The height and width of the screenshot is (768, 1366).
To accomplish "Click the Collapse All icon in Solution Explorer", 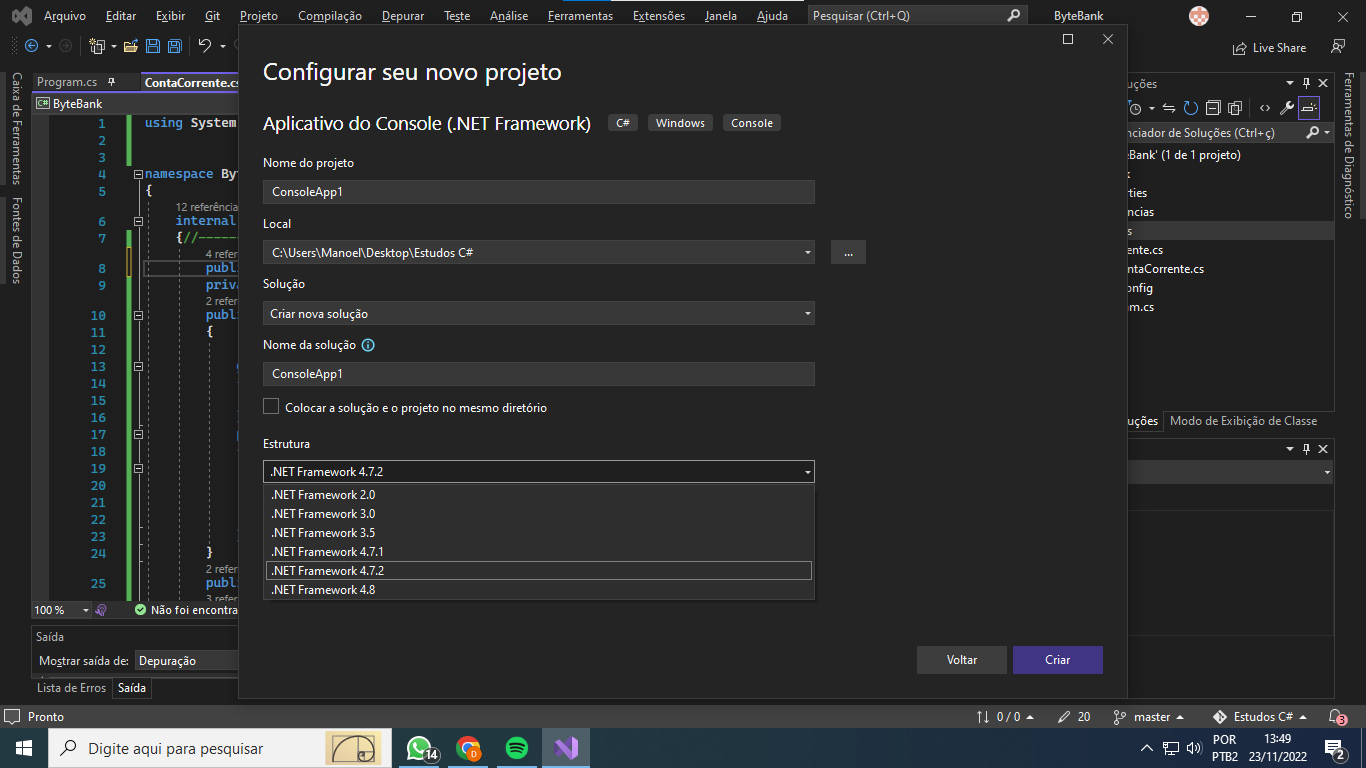I will coord(1213,107).
